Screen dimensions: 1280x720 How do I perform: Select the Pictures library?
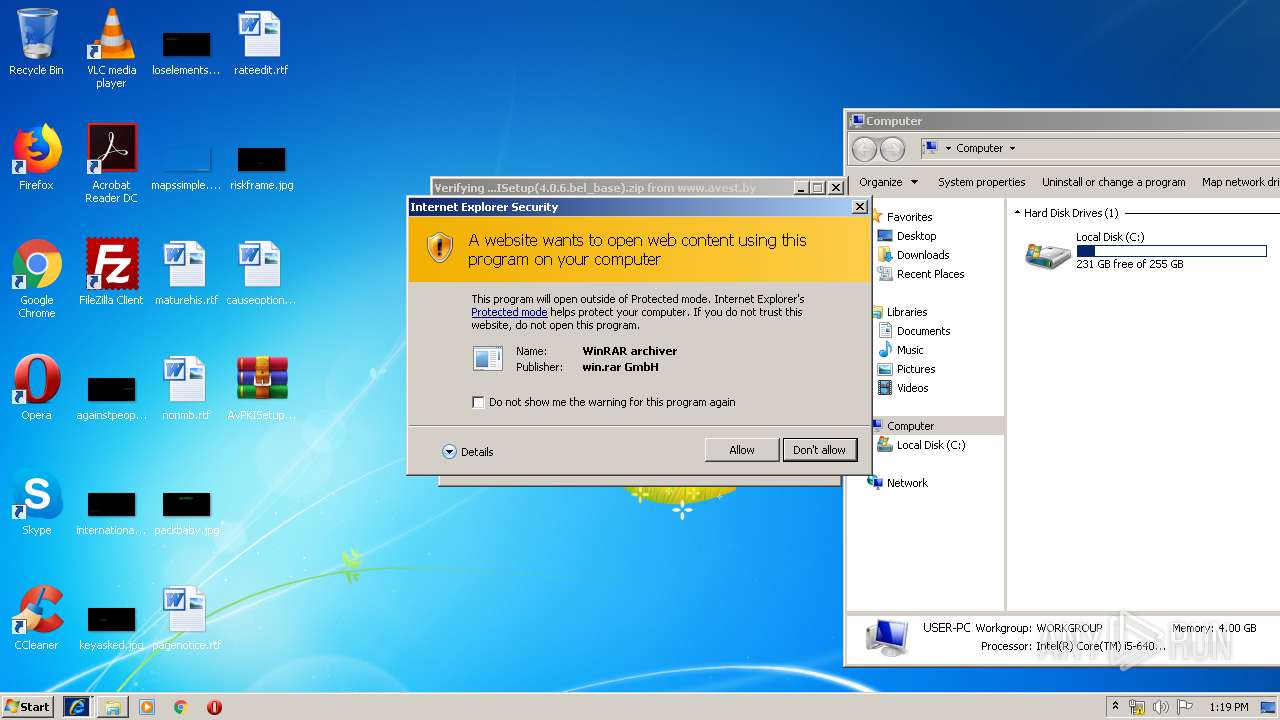point(916,369)
